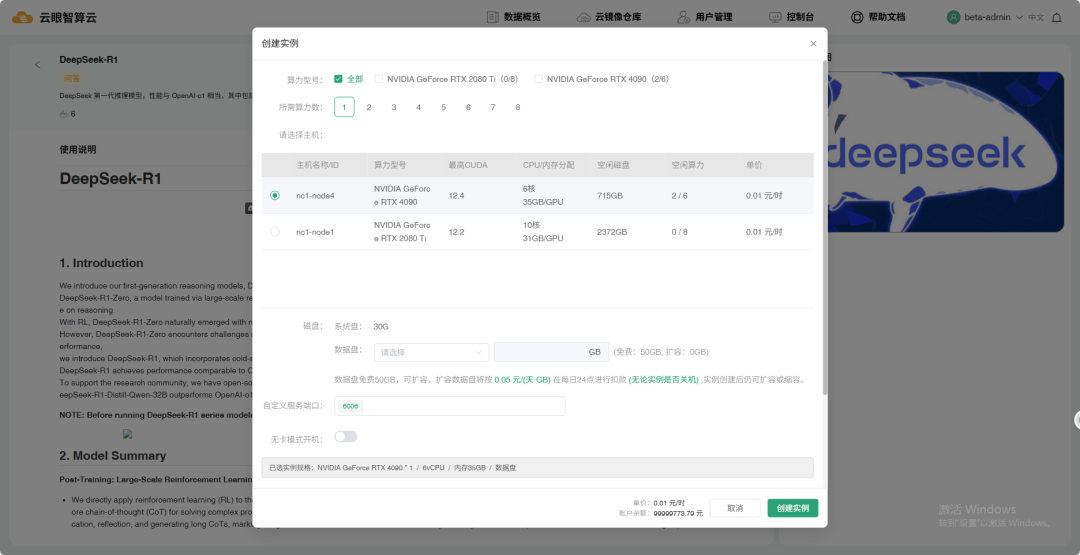Uncheck the 全部 compute model checkbox
Screen dimensions: 1080x555
pos(338,79)
